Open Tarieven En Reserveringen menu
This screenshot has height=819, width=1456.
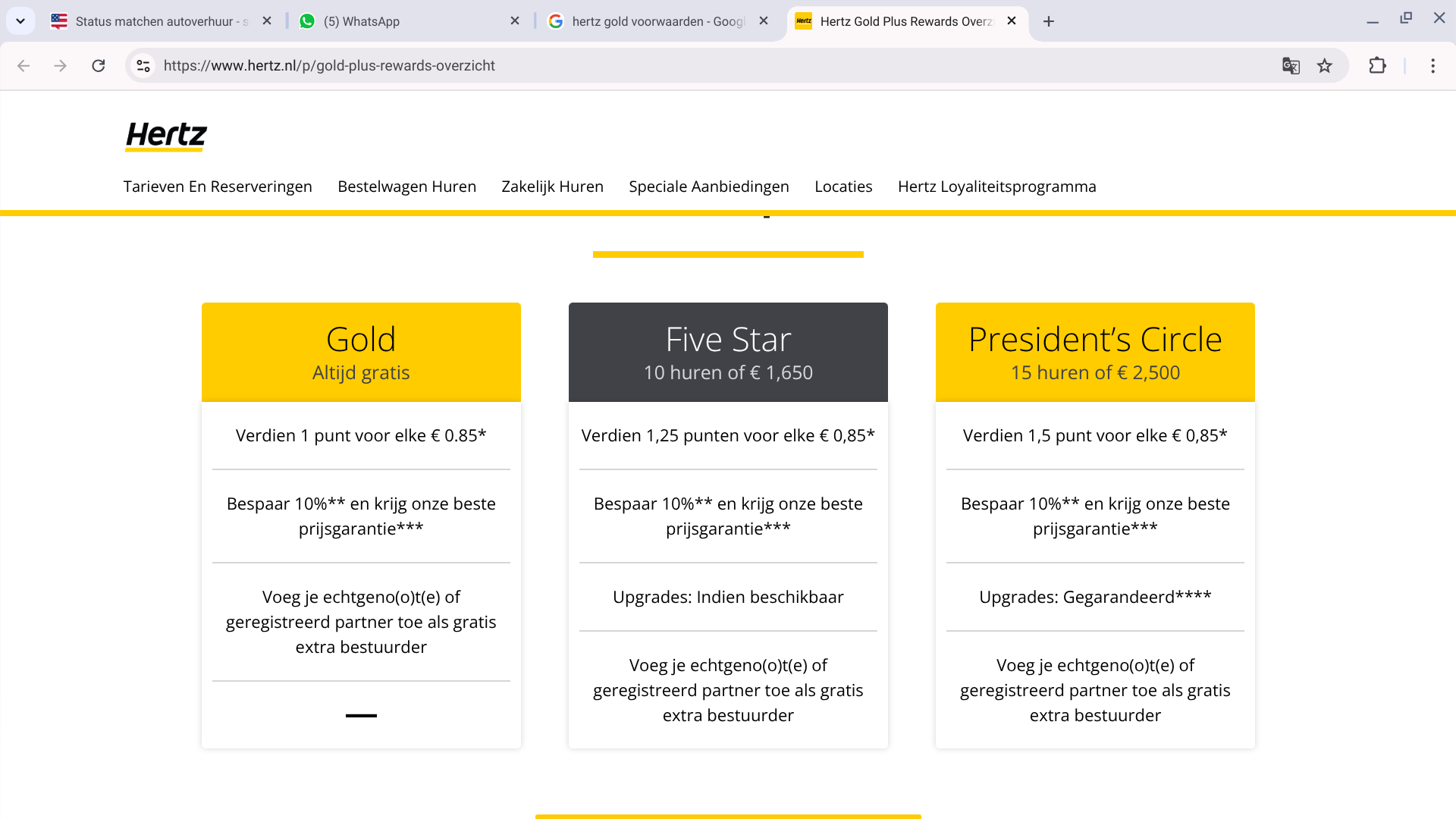(218, 187)
